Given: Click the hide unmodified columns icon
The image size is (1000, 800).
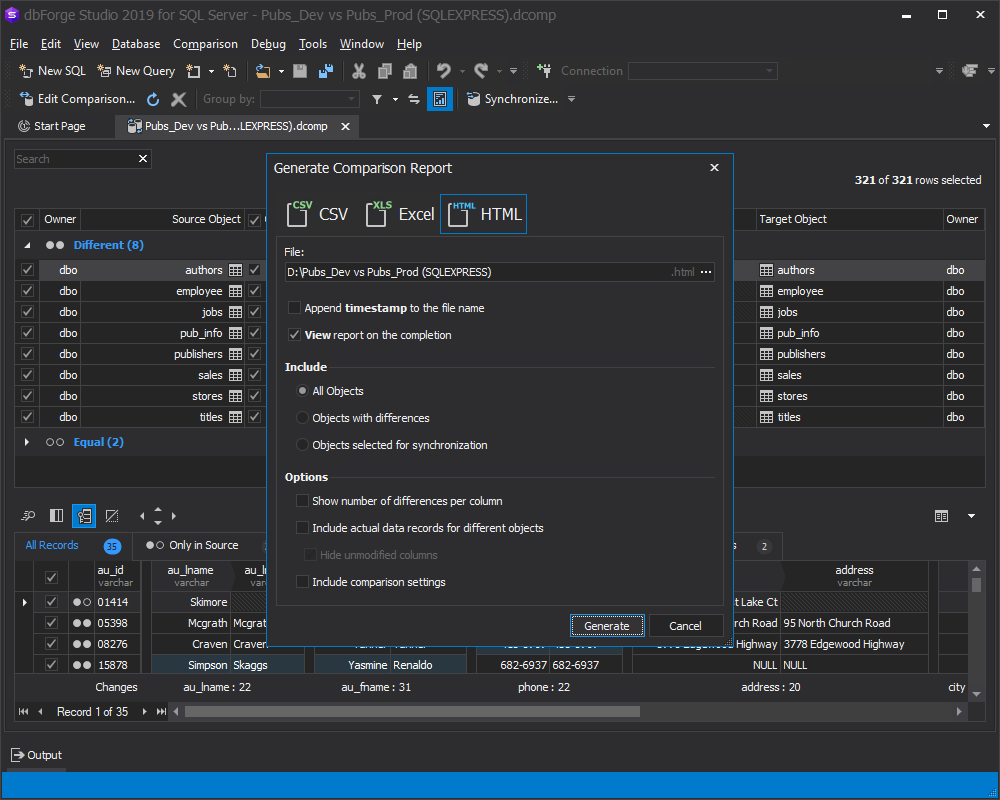Looking at the screenshot, I should coord(112,515).
